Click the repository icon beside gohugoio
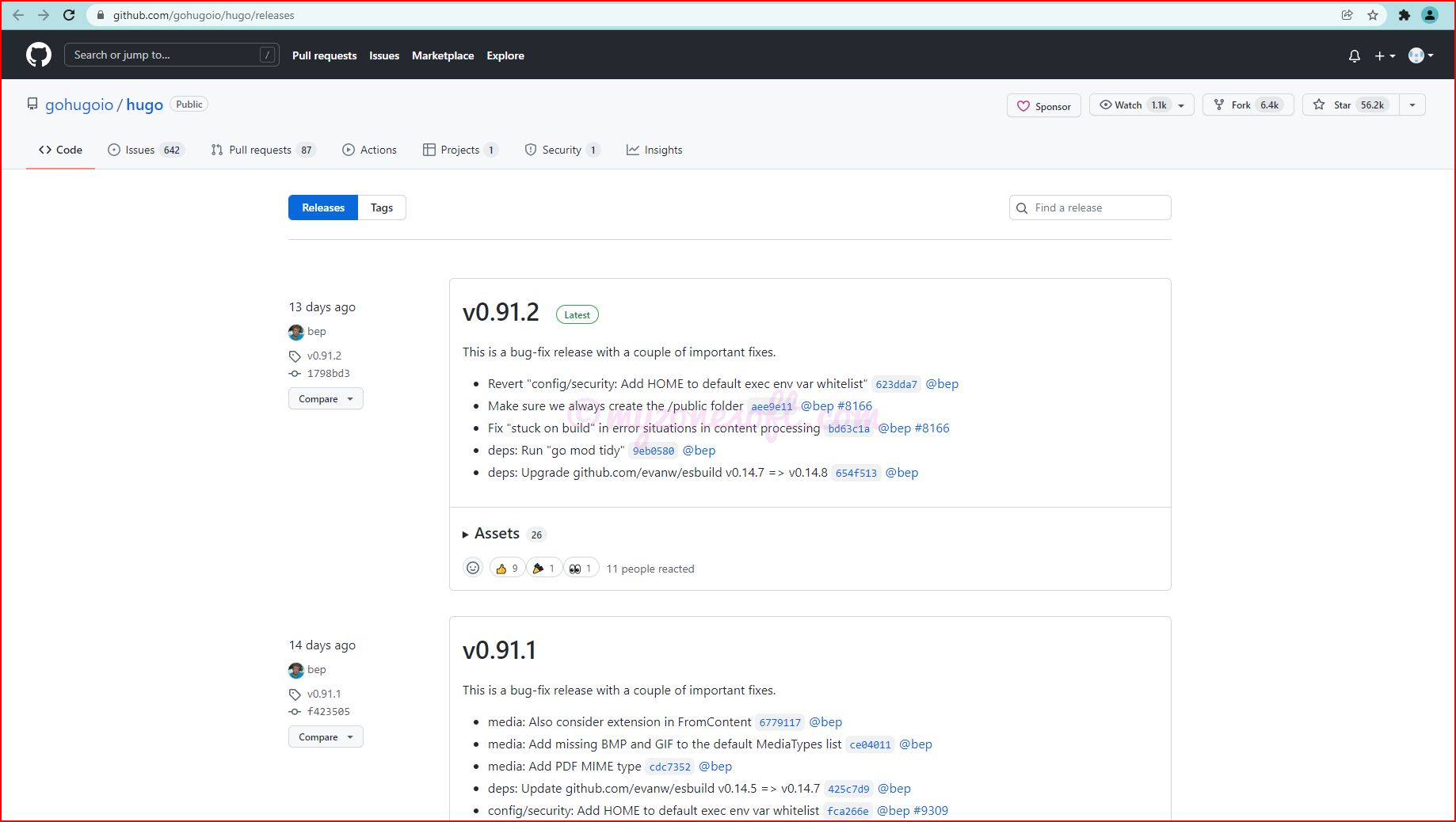1456x822 pixels. (x=32, y=105)
